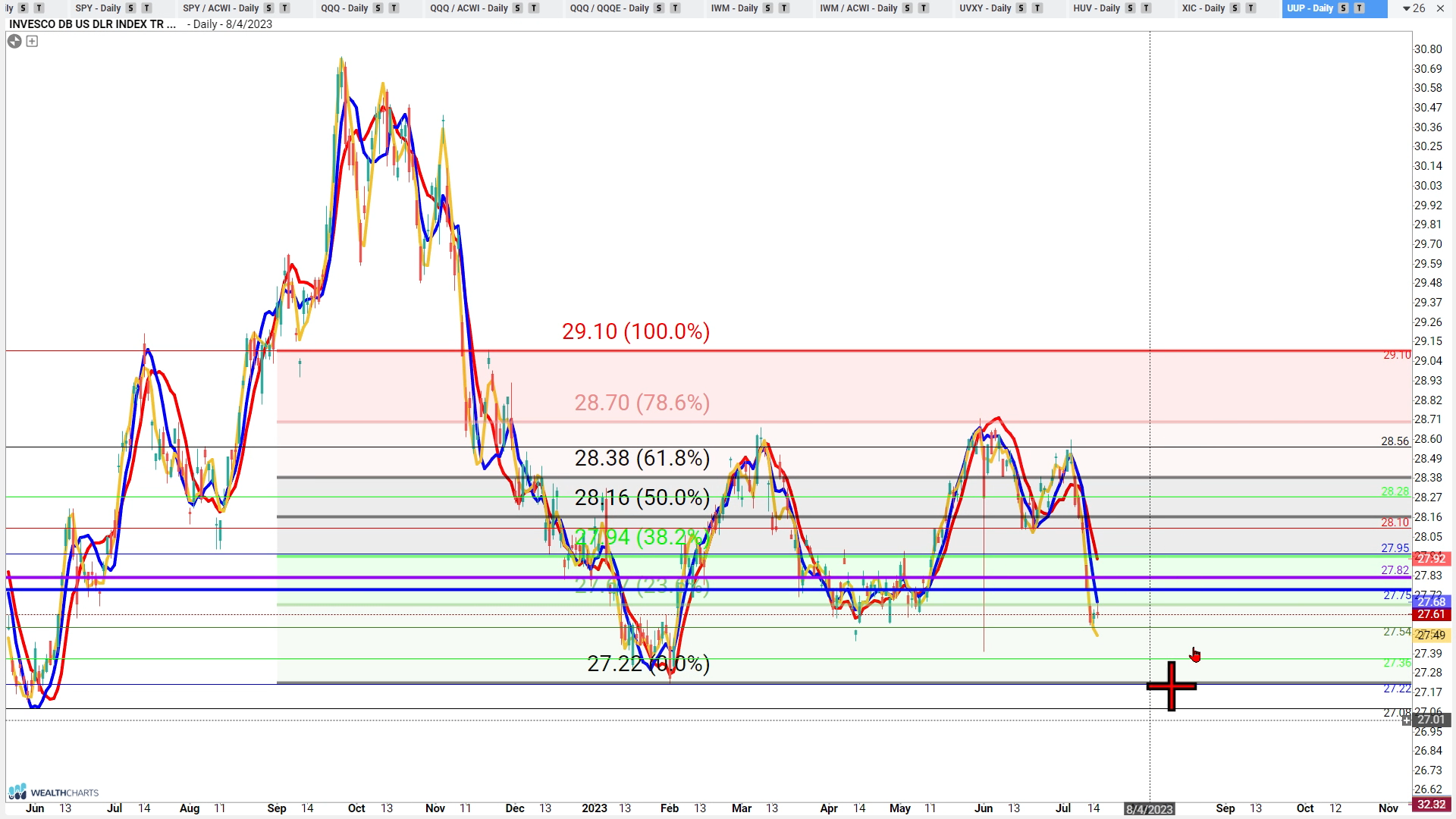Click the S icon on IWM / ACWI tab

click(x=908, y=8)
